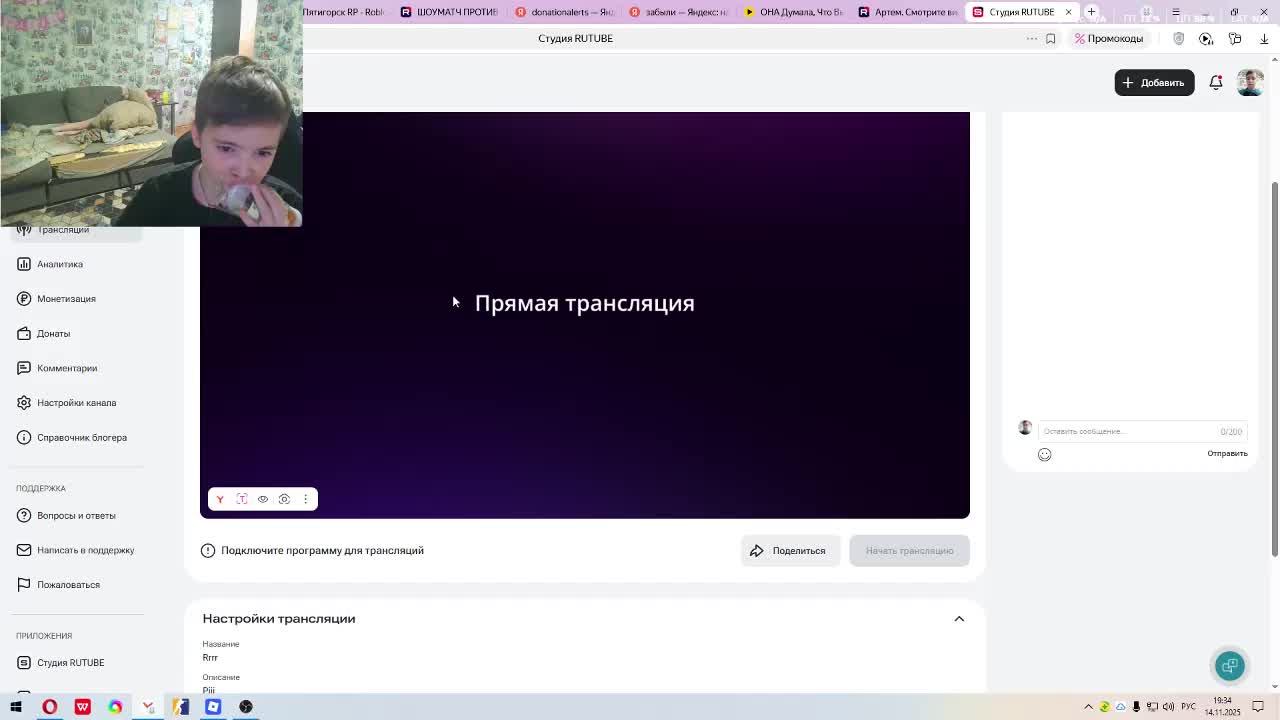Click the page vertical scrollbar
Viewport: 1280px width, 720px height.
coord(1274,370)
